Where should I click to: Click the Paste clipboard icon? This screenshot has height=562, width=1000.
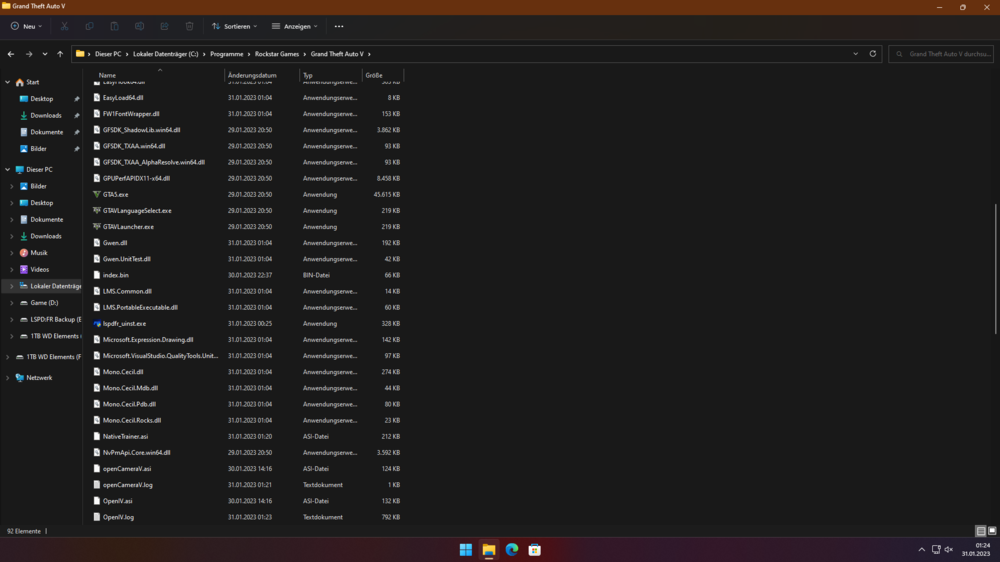114,26
